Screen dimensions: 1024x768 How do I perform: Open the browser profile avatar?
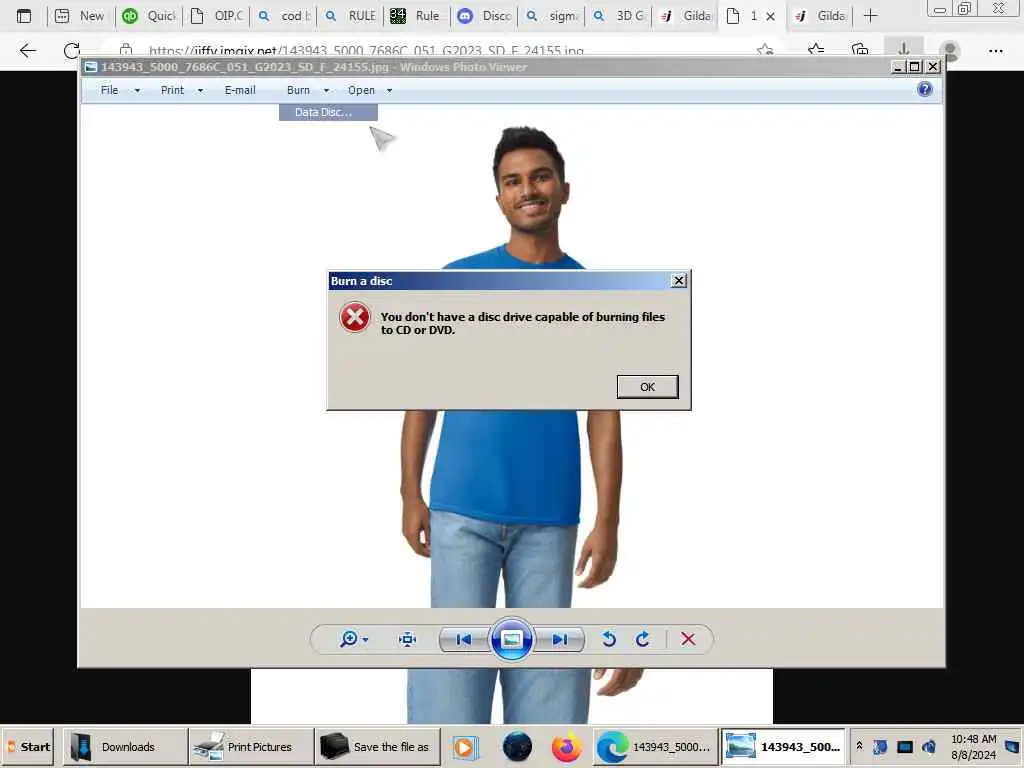950,50
